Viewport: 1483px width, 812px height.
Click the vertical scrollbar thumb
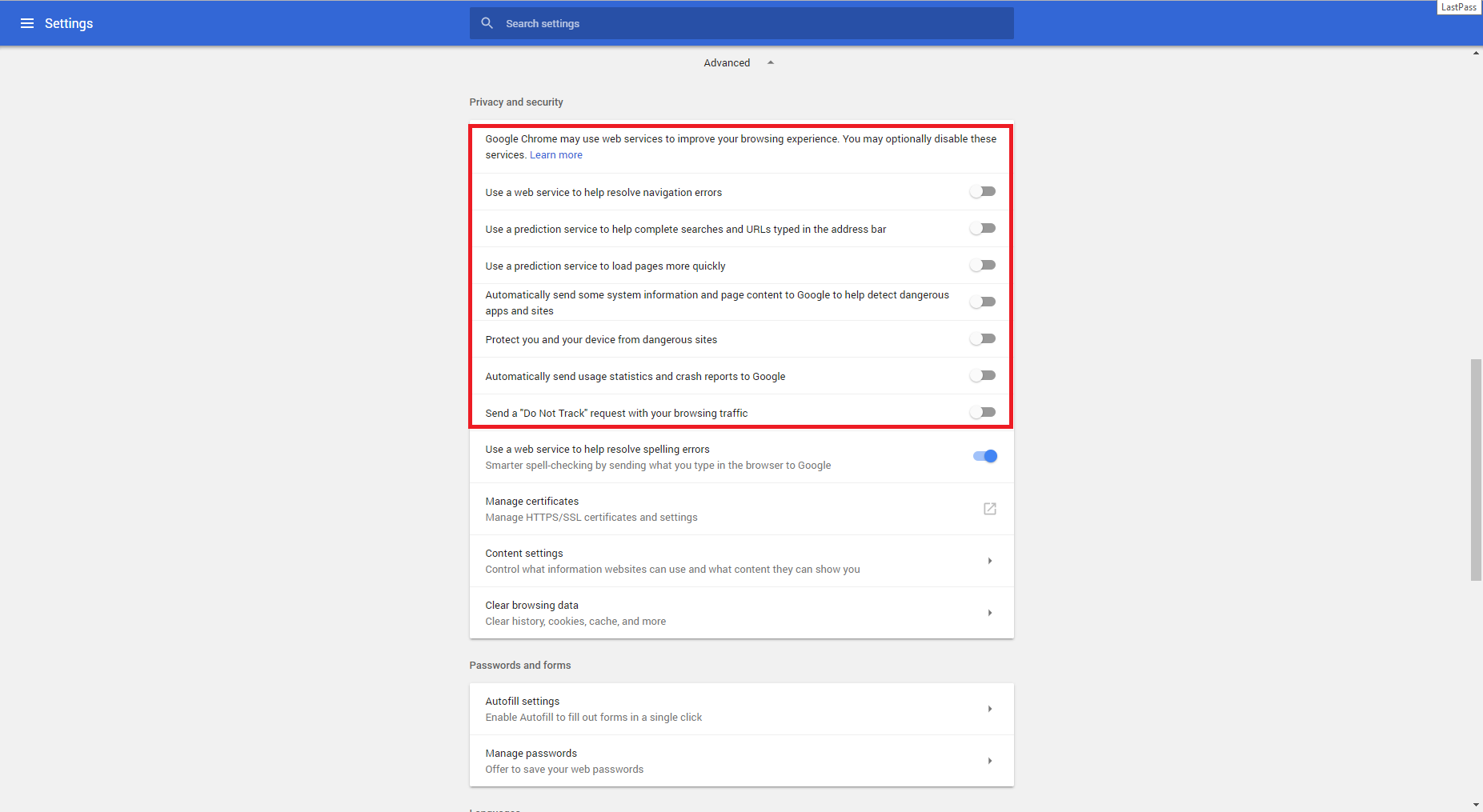pos(1476,470)
